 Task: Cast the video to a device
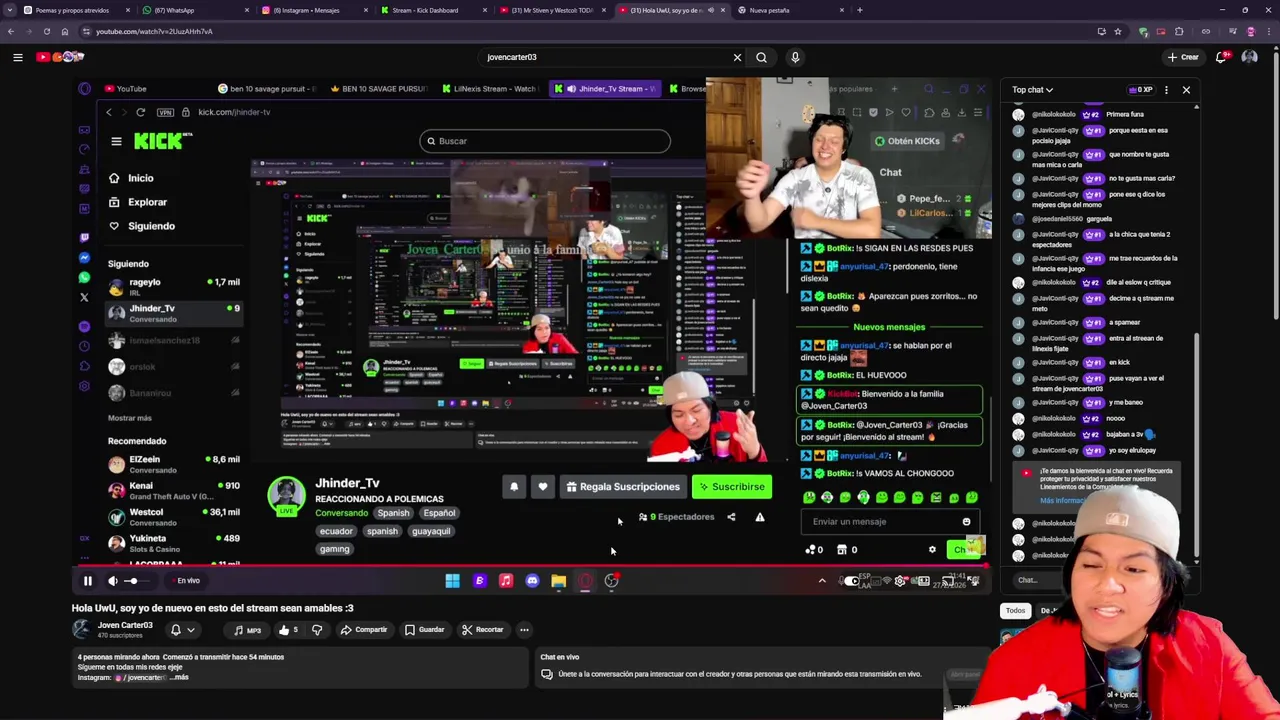(x=948, y=580)
